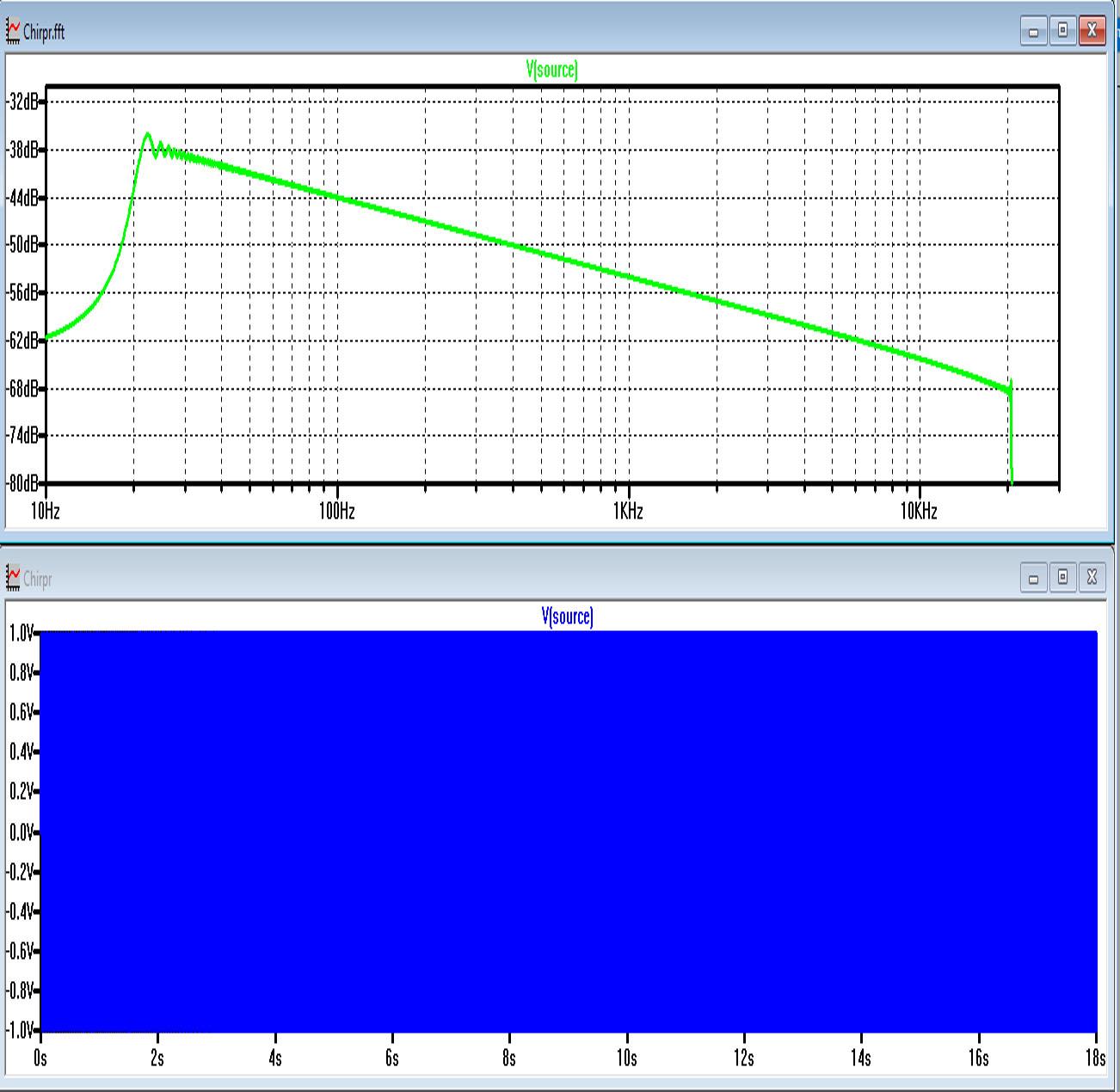Maximize the Chirpr waveform window

click(x=1062, y=578)
